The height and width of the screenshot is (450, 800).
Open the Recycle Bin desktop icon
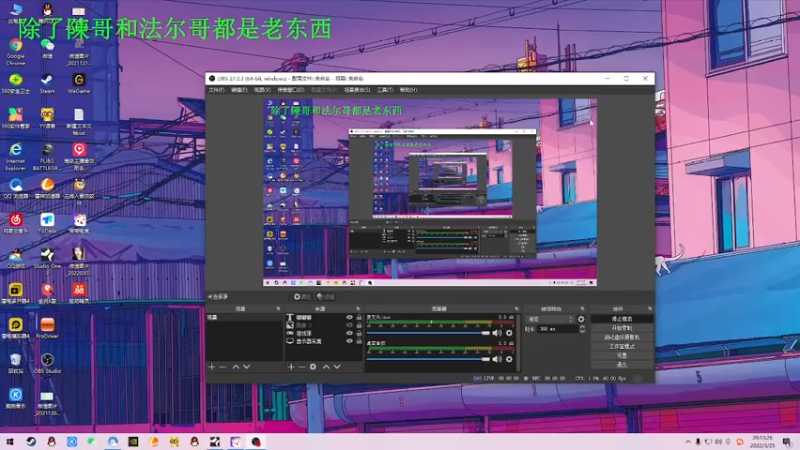tap(15, 364)
